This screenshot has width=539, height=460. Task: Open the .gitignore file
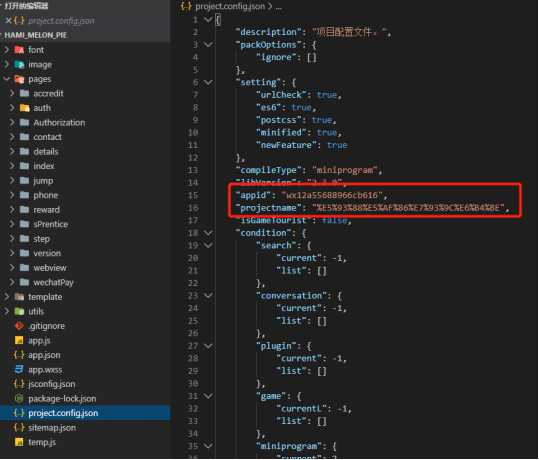tap(46, 326)
